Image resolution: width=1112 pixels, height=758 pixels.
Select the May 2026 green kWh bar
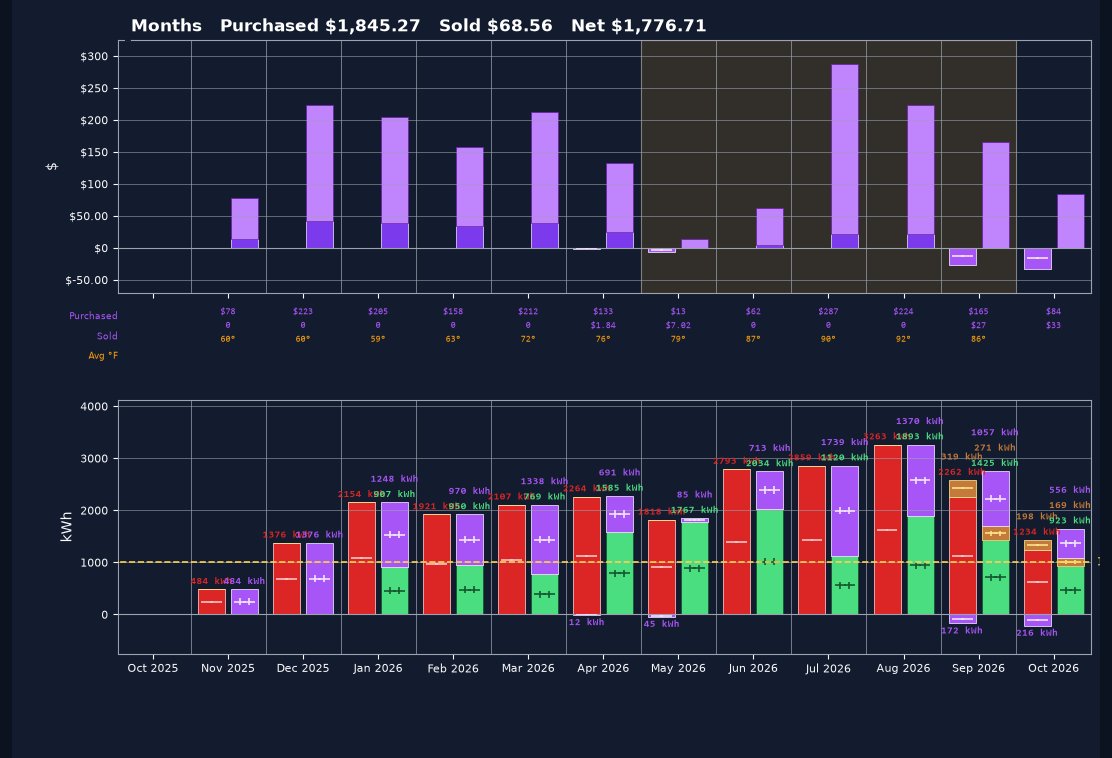point(695,569)
